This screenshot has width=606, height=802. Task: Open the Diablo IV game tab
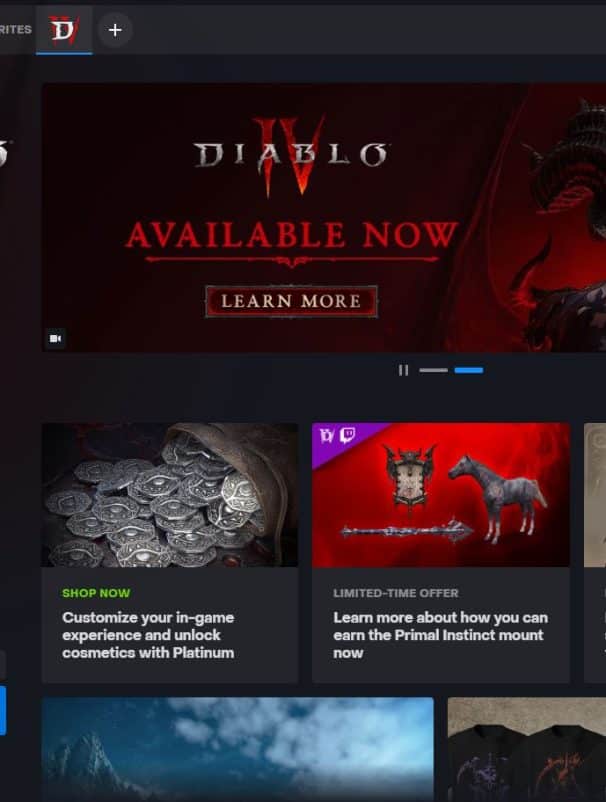[x=64, y=30]
